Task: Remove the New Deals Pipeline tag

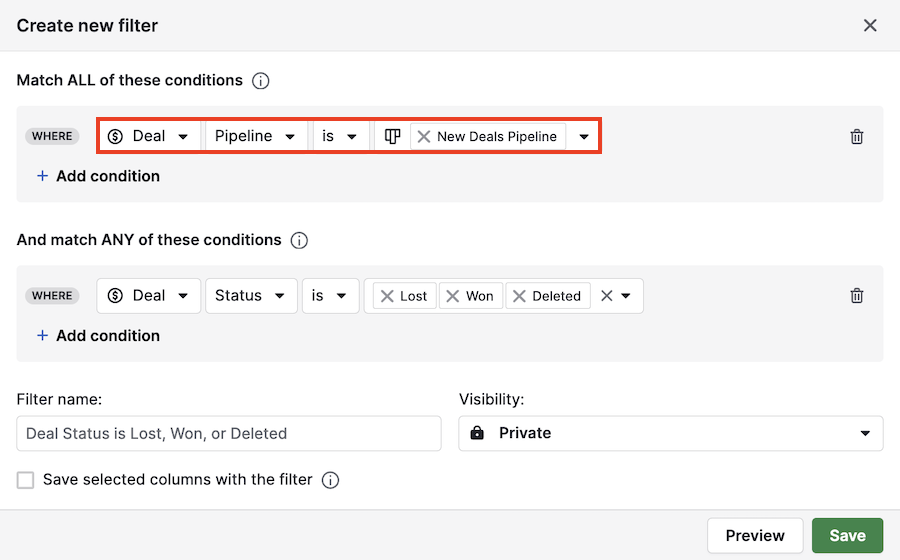Action: pos(424,137)
